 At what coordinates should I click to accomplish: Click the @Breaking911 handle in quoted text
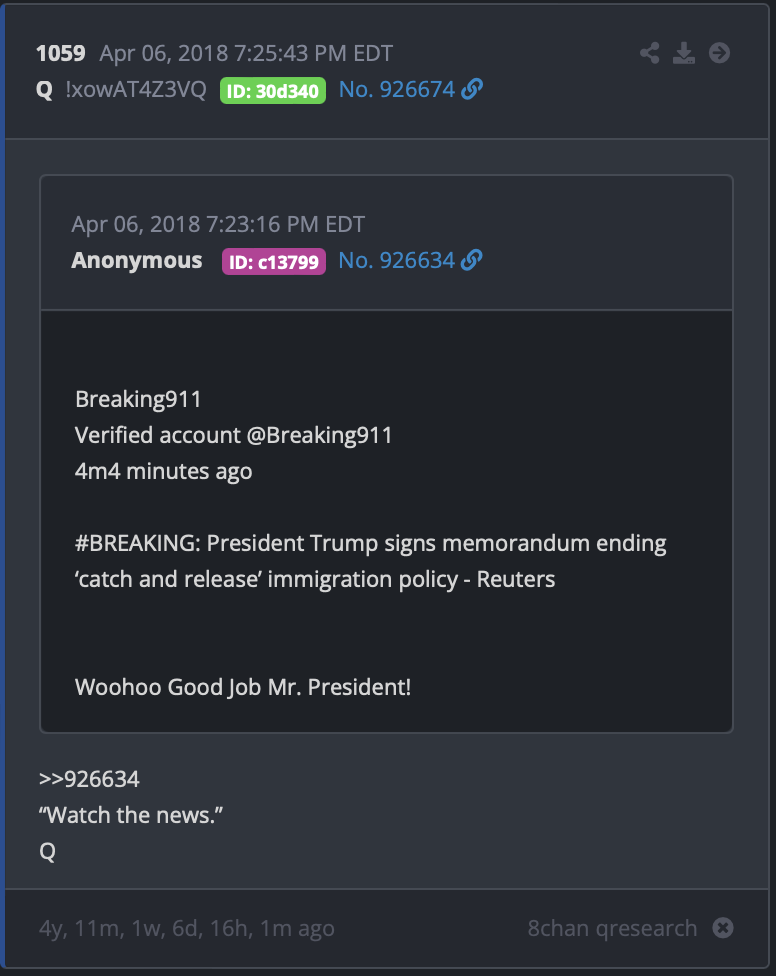[319, 435]
